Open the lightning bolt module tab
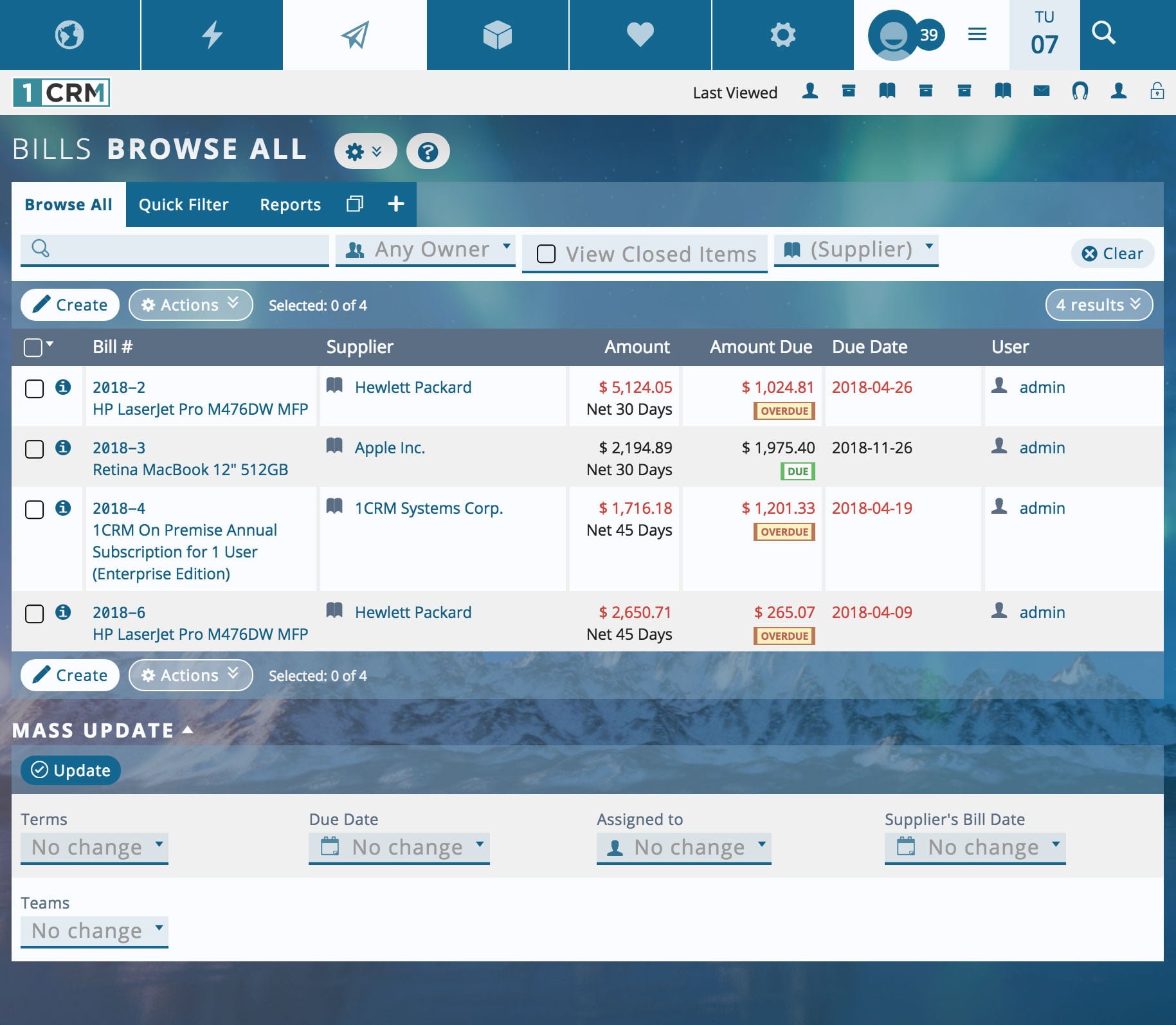Screen dimensions: 1176x1025 click(212, 35)
